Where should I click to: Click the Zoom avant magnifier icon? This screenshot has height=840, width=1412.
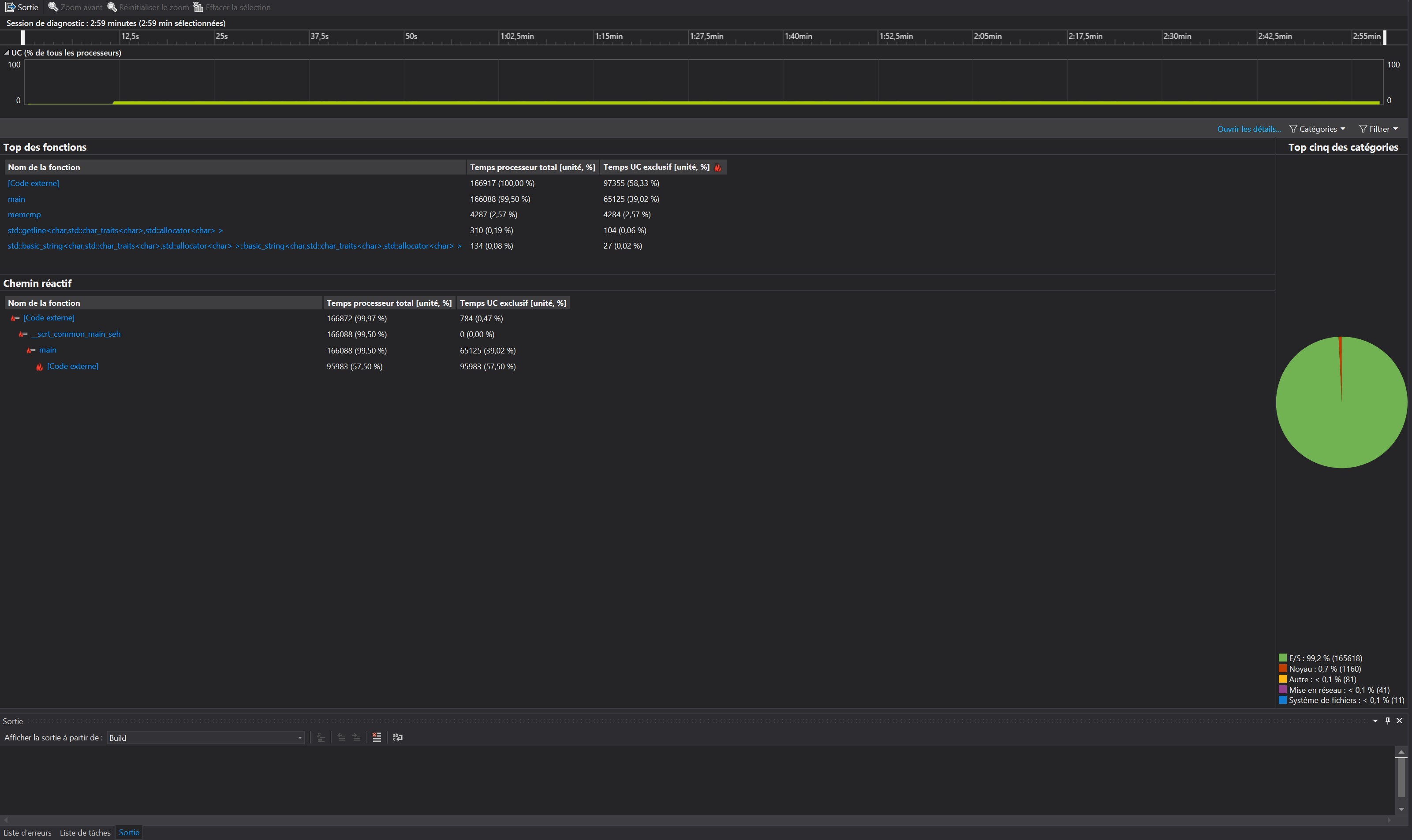pos(53,7)
